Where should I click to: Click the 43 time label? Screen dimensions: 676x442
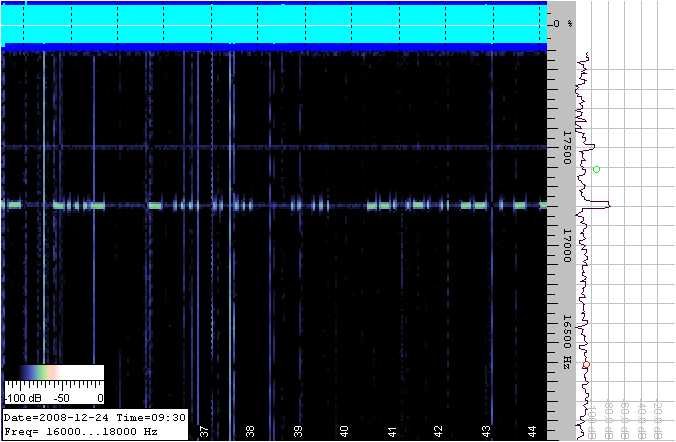point(486,431)
